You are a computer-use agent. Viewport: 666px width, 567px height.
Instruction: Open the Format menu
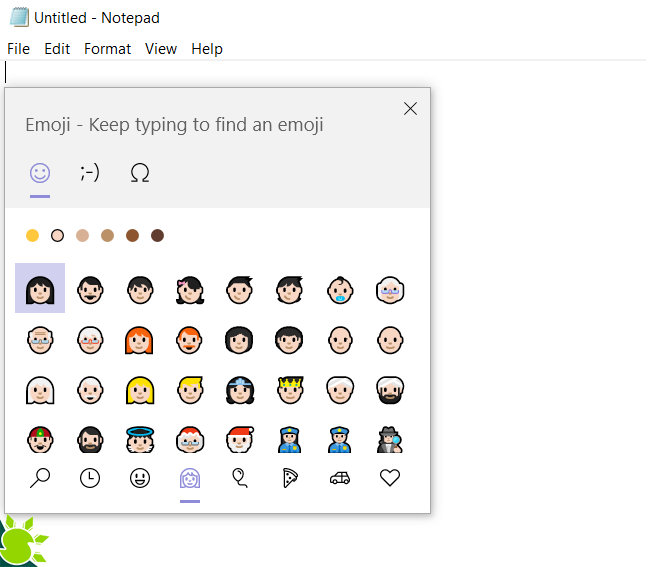pos(107,49)
